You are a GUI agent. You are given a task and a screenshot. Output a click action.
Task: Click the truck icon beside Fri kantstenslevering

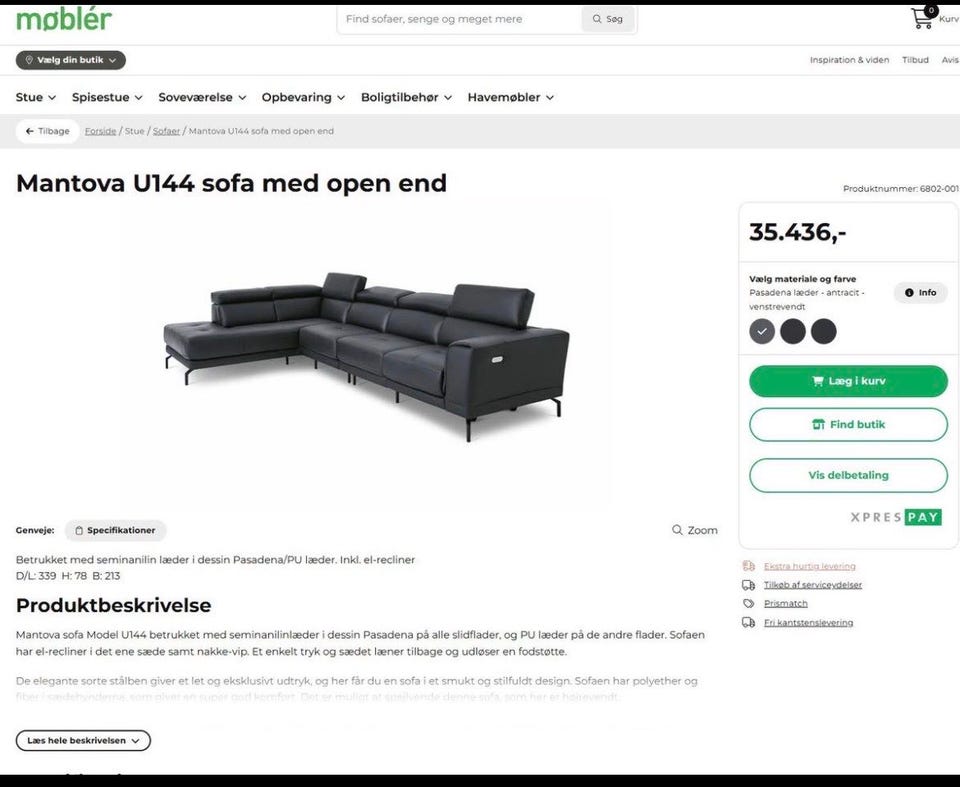(748, 622)
